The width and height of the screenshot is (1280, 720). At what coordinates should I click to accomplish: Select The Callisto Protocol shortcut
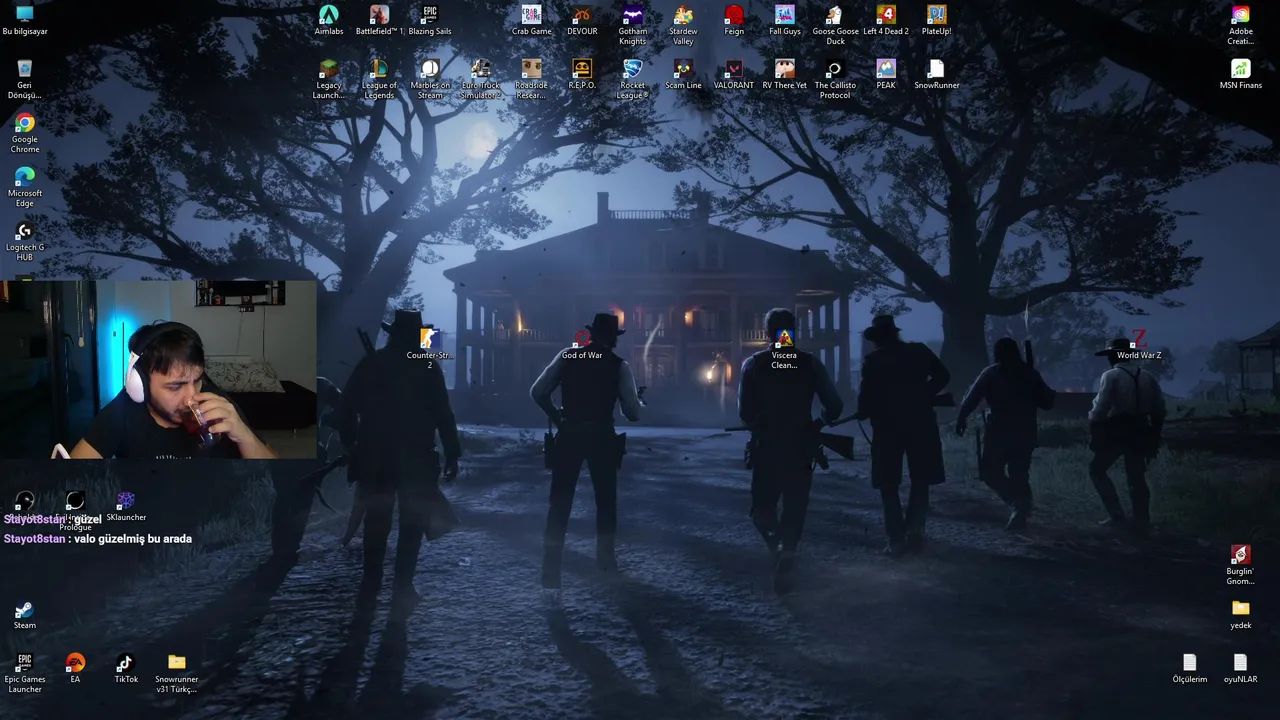click(x=836, y=79)
